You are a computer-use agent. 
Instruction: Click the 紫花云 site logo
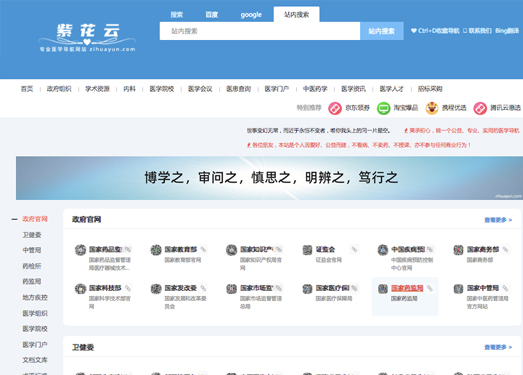click(87, 37)
